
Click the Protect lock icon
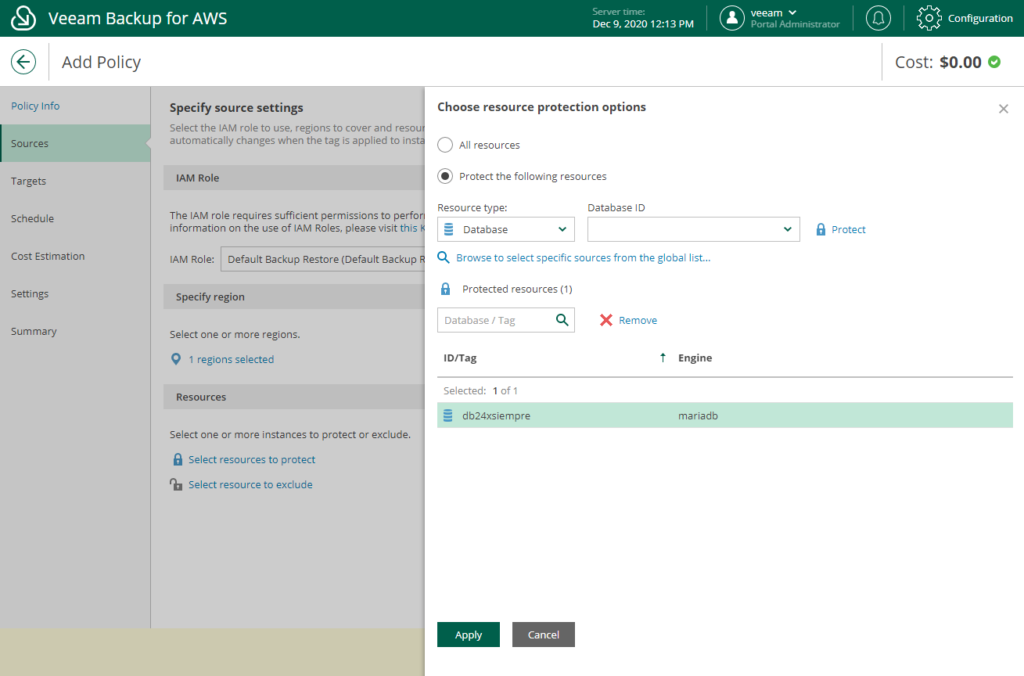[821, 229]
